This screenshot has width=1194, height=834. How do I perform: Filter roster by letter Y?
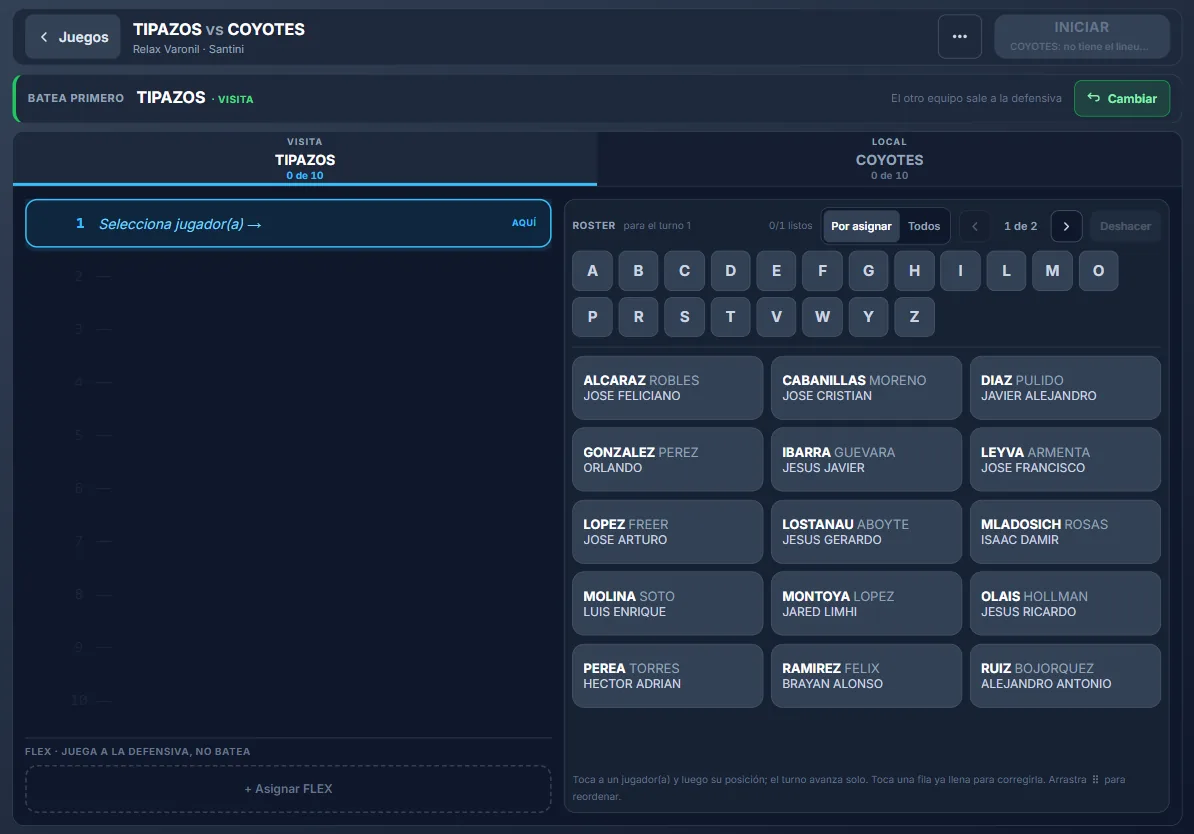tap(868, 317)
